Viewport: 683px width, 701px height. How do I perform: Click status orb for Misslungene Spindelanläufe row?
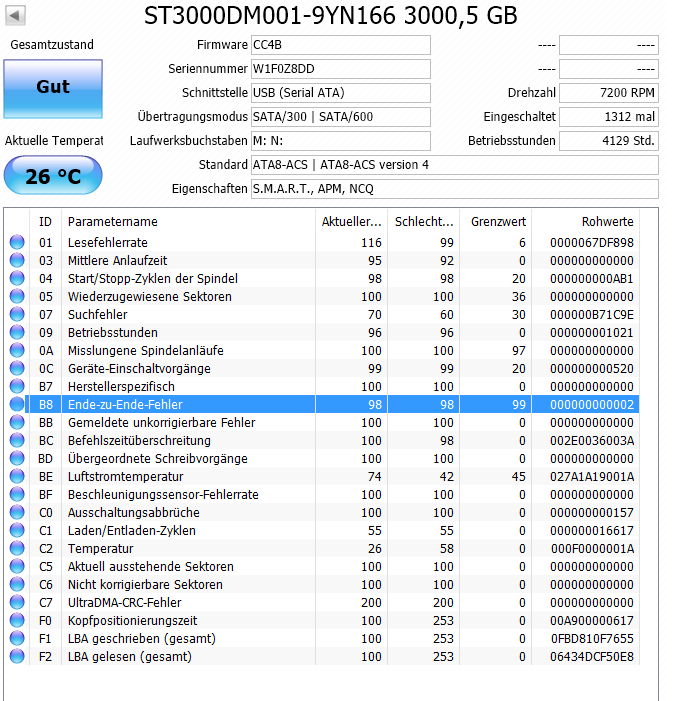[17, 350]
